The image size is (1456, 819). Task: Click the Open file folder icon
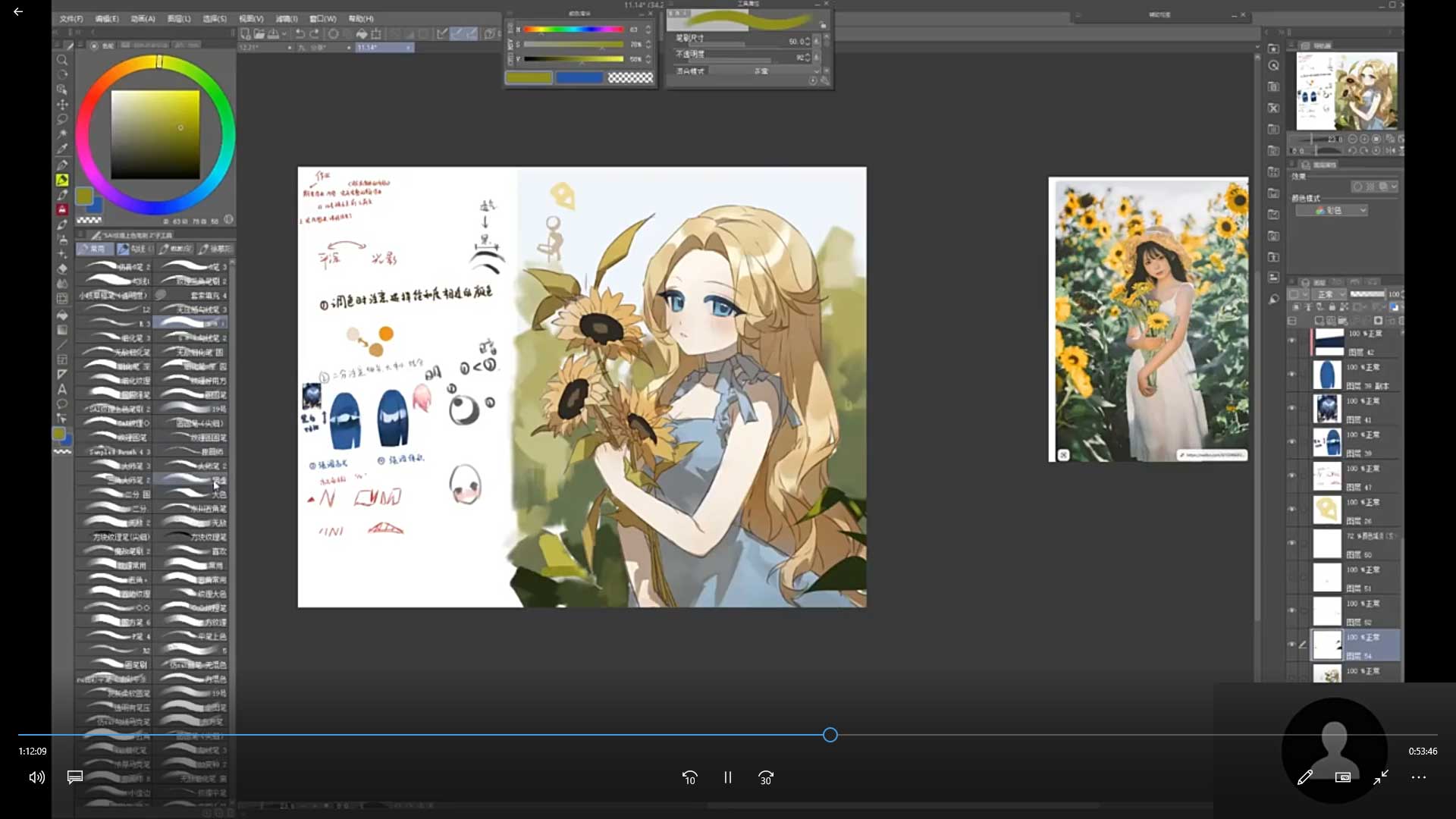[x=259, y=33]
